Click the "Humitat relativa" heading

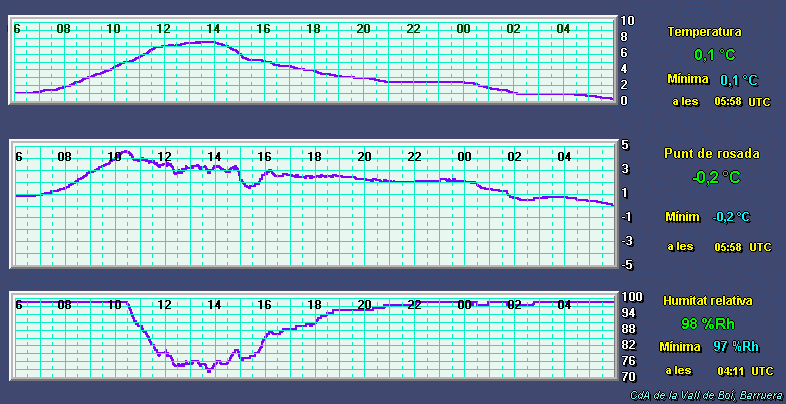707,301
